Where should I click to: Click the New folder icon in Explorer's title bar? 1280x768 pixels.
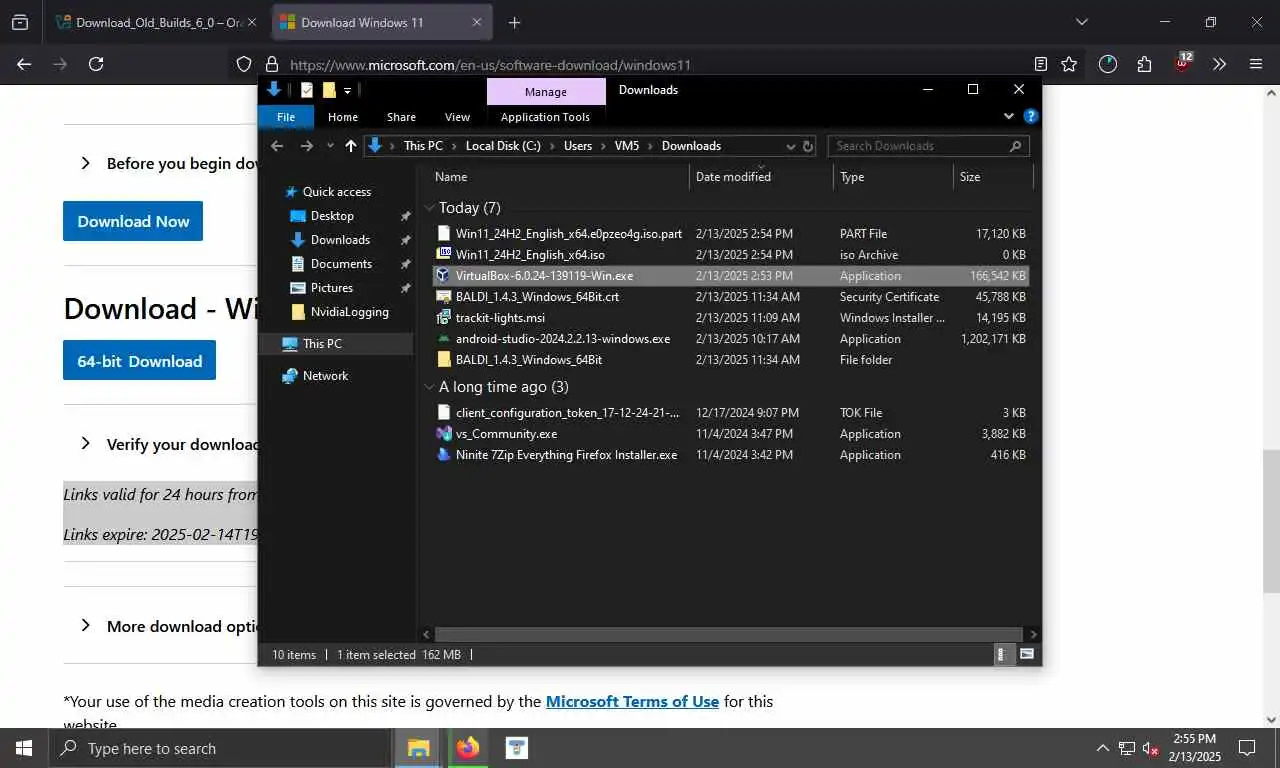(328, 90)
